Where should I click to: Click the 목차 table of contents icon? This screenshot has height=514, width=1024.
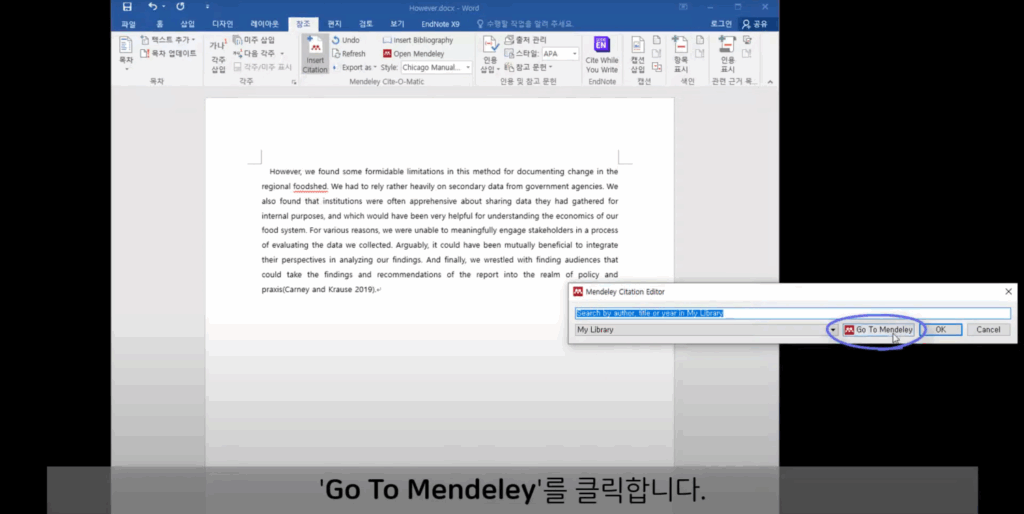[x=125, y=53]
